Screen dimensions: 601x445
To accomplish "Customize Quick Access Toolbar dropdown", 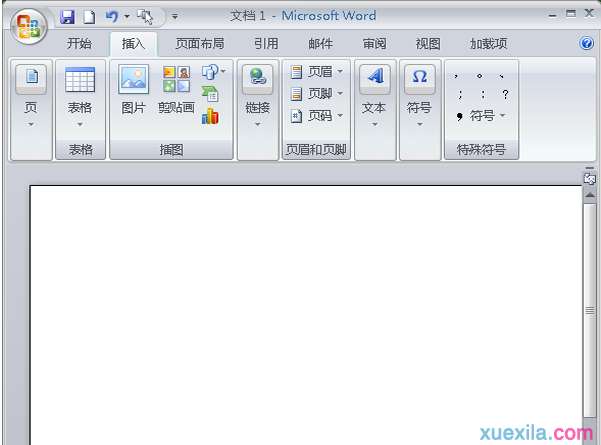I will coord(175,16).
